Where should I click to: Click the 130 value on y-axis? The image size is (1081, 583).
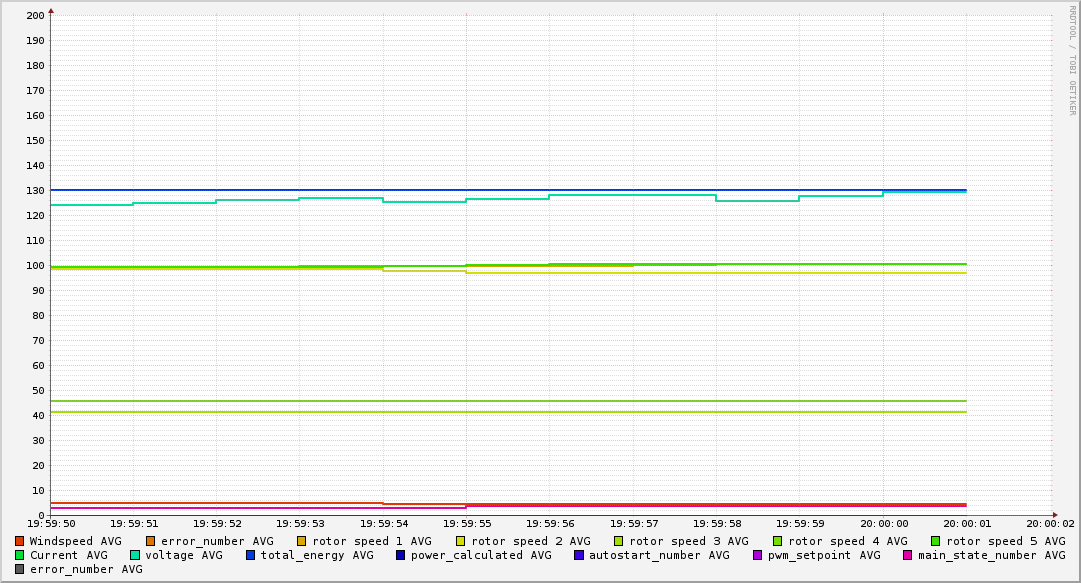[35, 191]
